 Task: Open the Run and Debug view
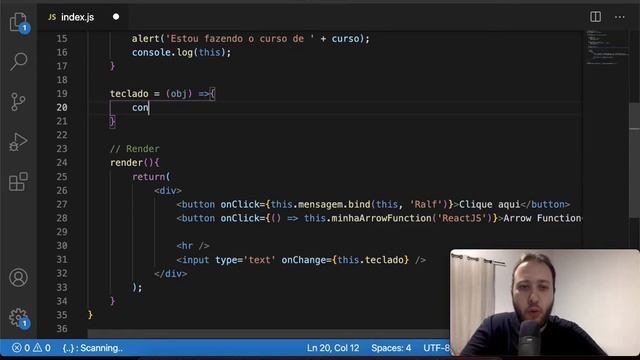click(x=18, y=142)
